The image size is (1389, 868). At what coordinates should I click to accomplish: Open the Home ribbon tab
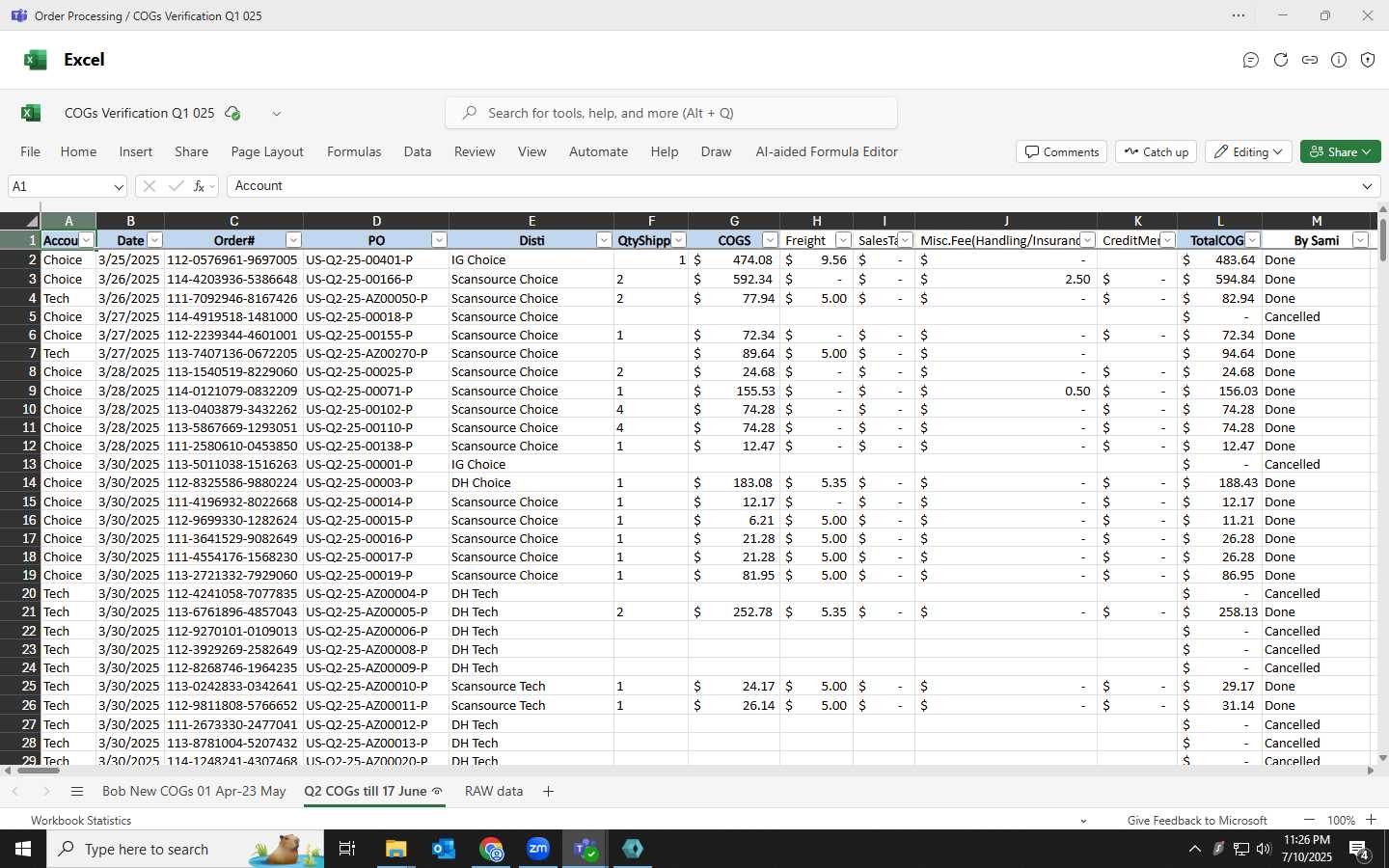point(78,151)
